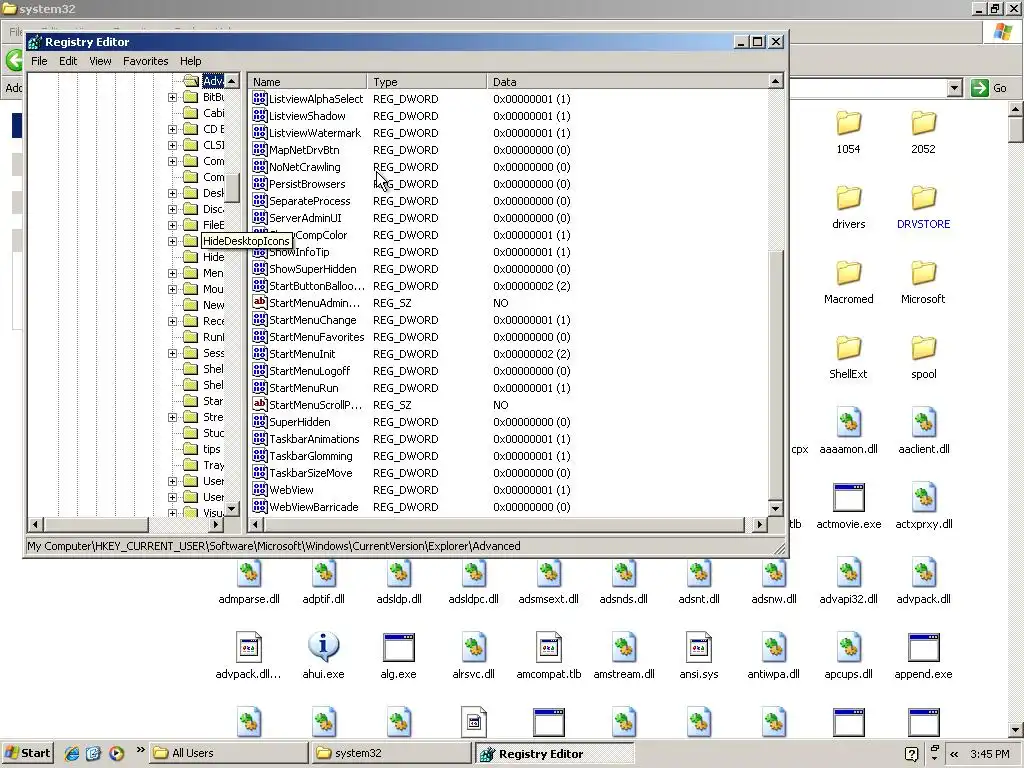This screenshot has width=1024, height=768.
Task: Select the ListviewShadow DWORD icon
Action: point(259,116)
